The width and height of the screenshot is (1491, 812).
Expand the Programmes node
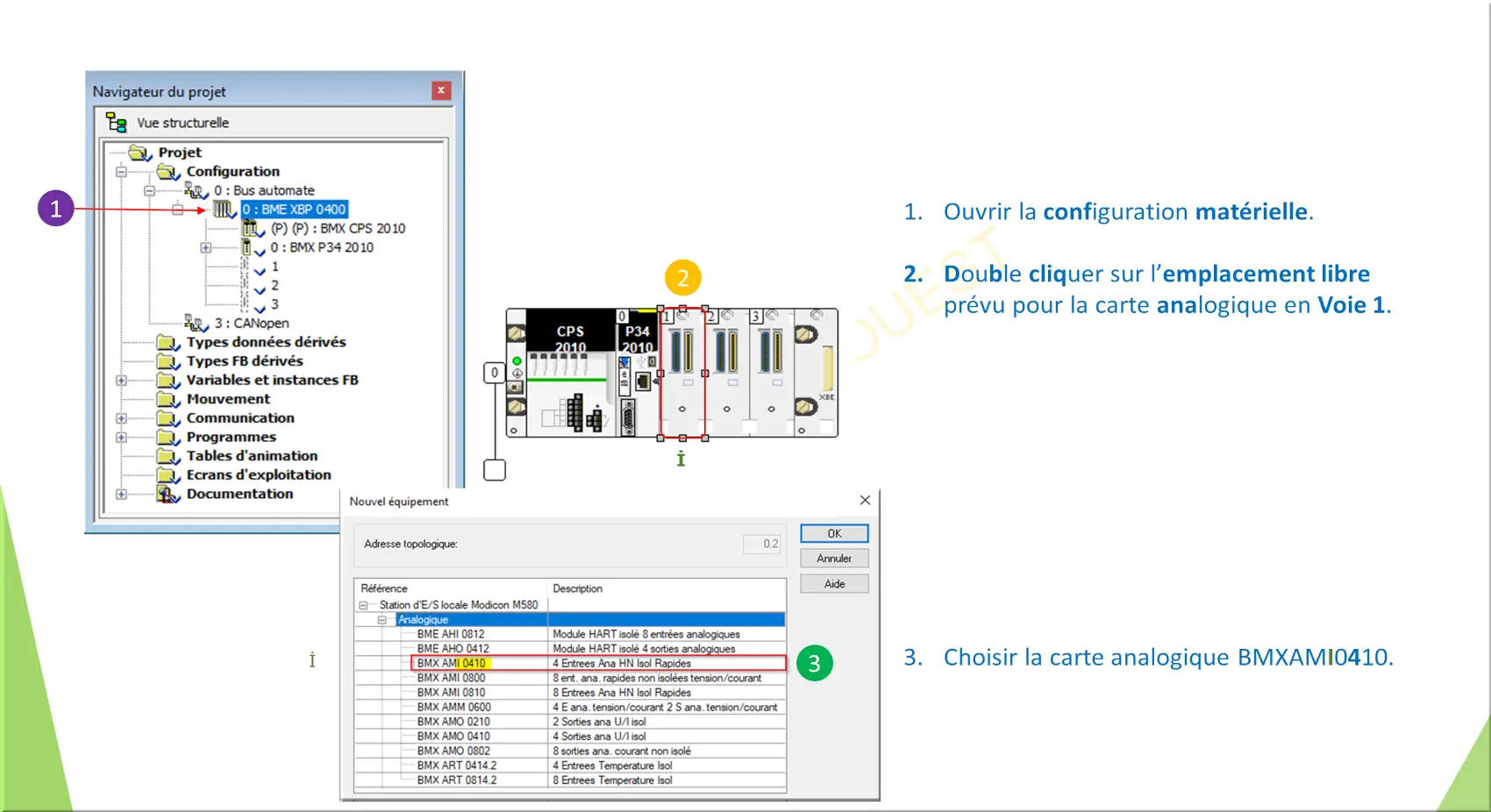tap(121, 438)
